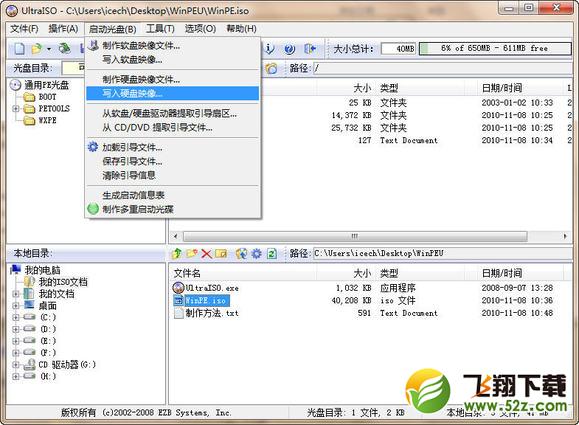Image resolution: width=579 pixels, height=425 pixels.
Task: Open the 文件(F) menu
Action: pos(24,29)
